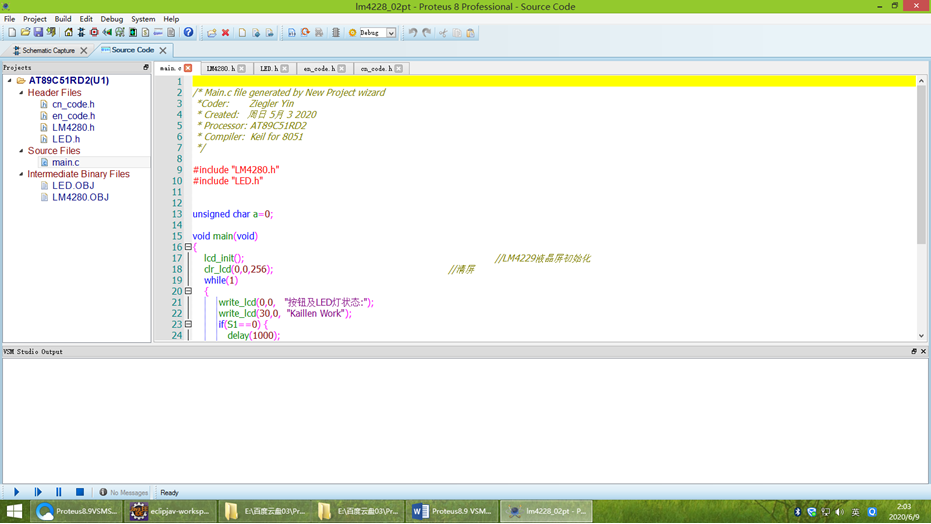The image size is (931, 524).
Task: Fold the if block at line 23
Action: pos(188,324)
